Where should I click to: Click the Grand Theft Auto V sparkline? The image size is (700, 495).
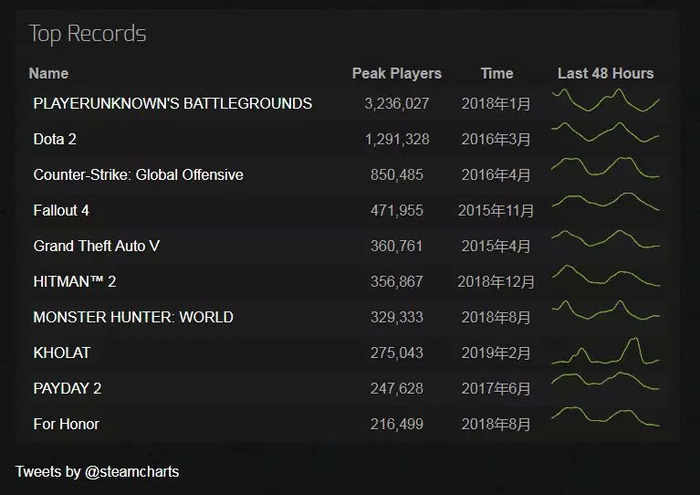(605, 239)
